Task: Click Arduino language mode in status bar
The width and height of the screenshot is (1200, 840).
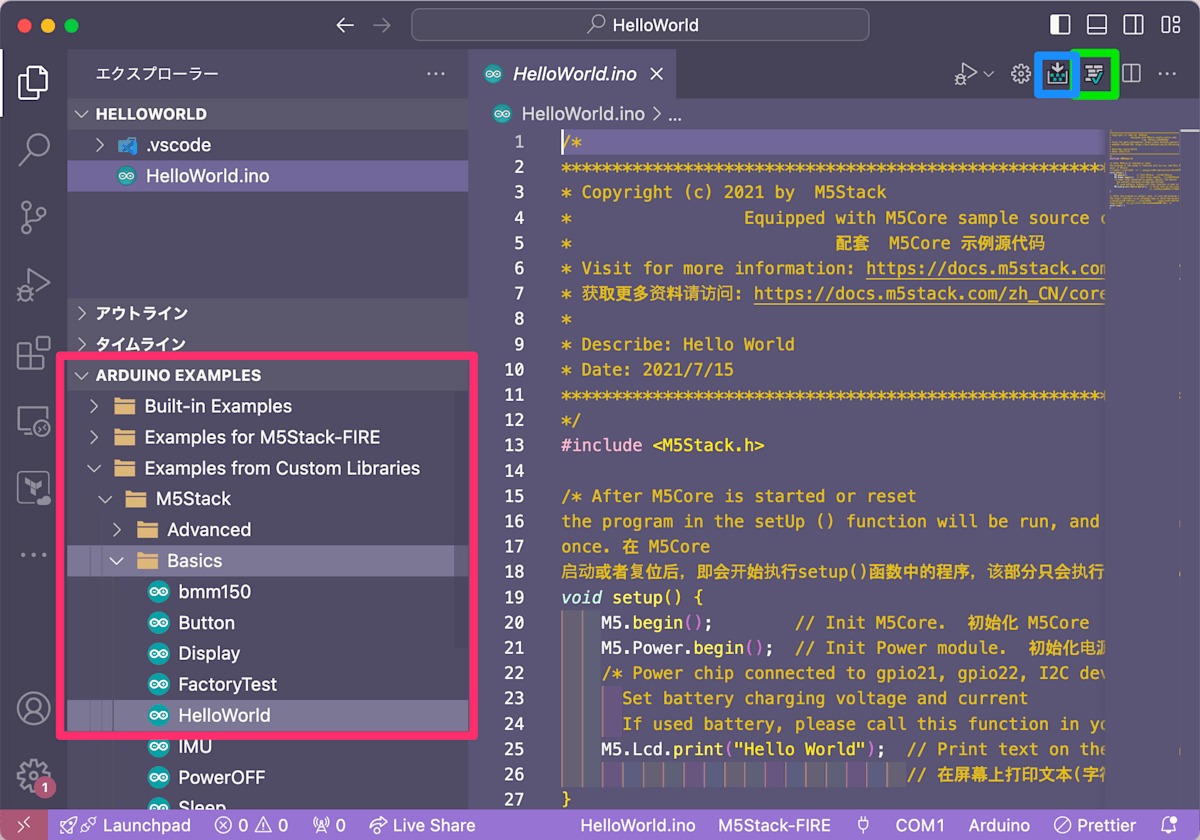Action: 999,825
